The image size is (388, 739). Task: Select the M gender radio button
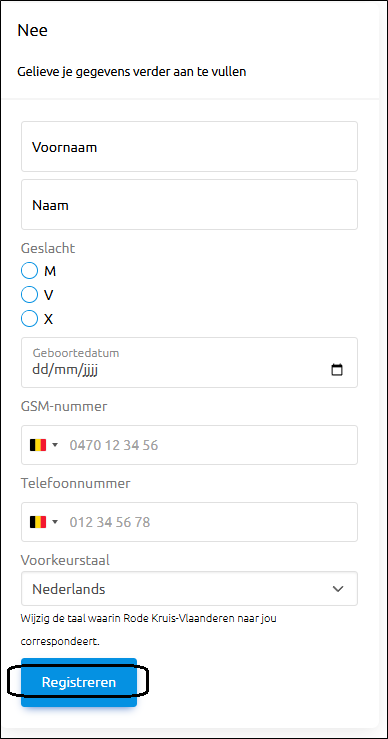(x=29, y=271)
